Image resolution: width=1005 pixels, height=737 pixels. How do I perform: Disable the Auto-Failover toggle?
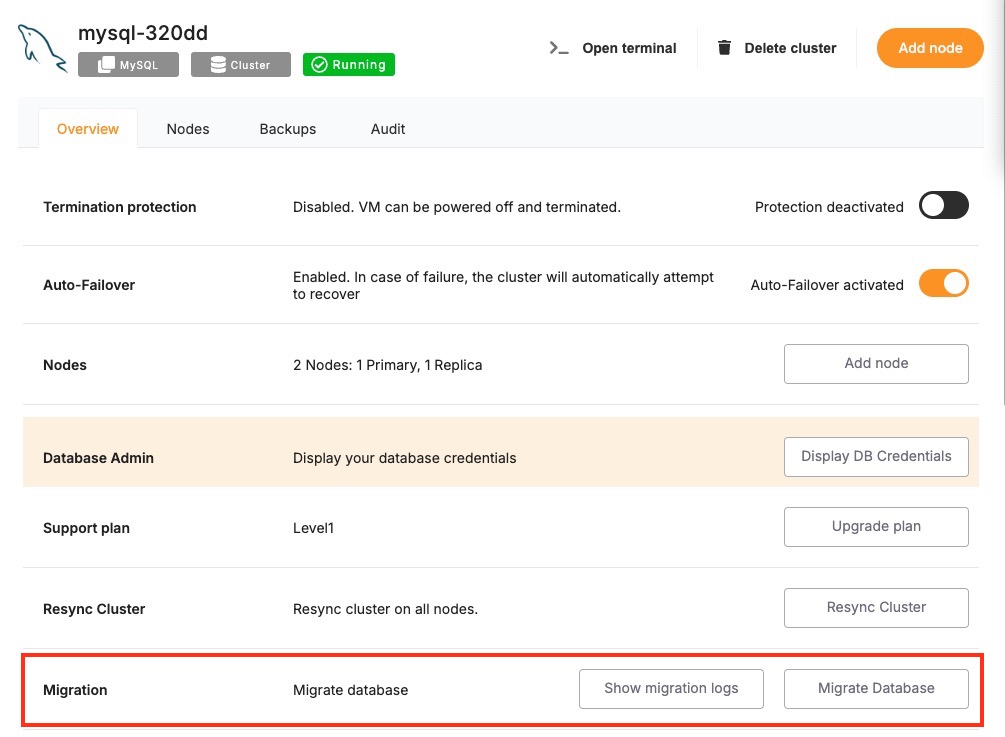point(944,284)
